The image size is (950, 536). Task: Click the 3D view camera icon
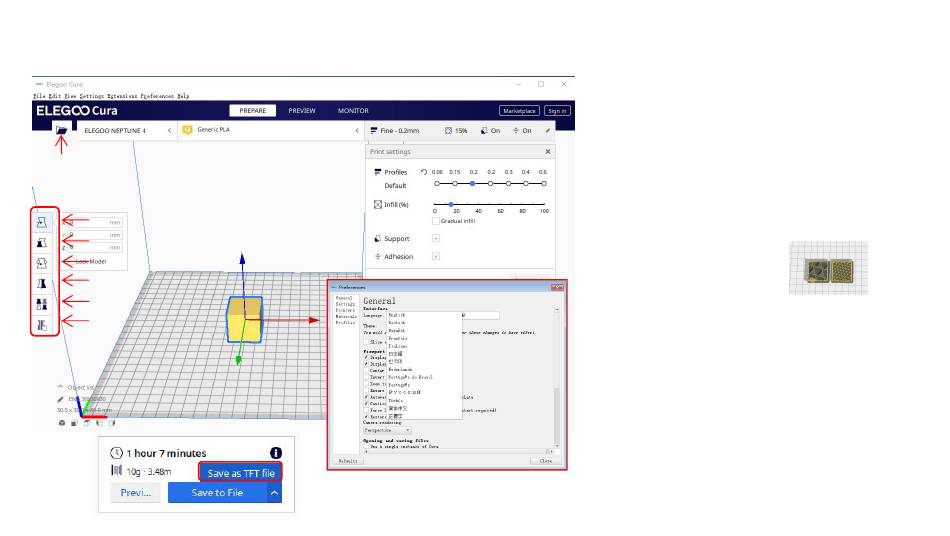pos(62,423)
